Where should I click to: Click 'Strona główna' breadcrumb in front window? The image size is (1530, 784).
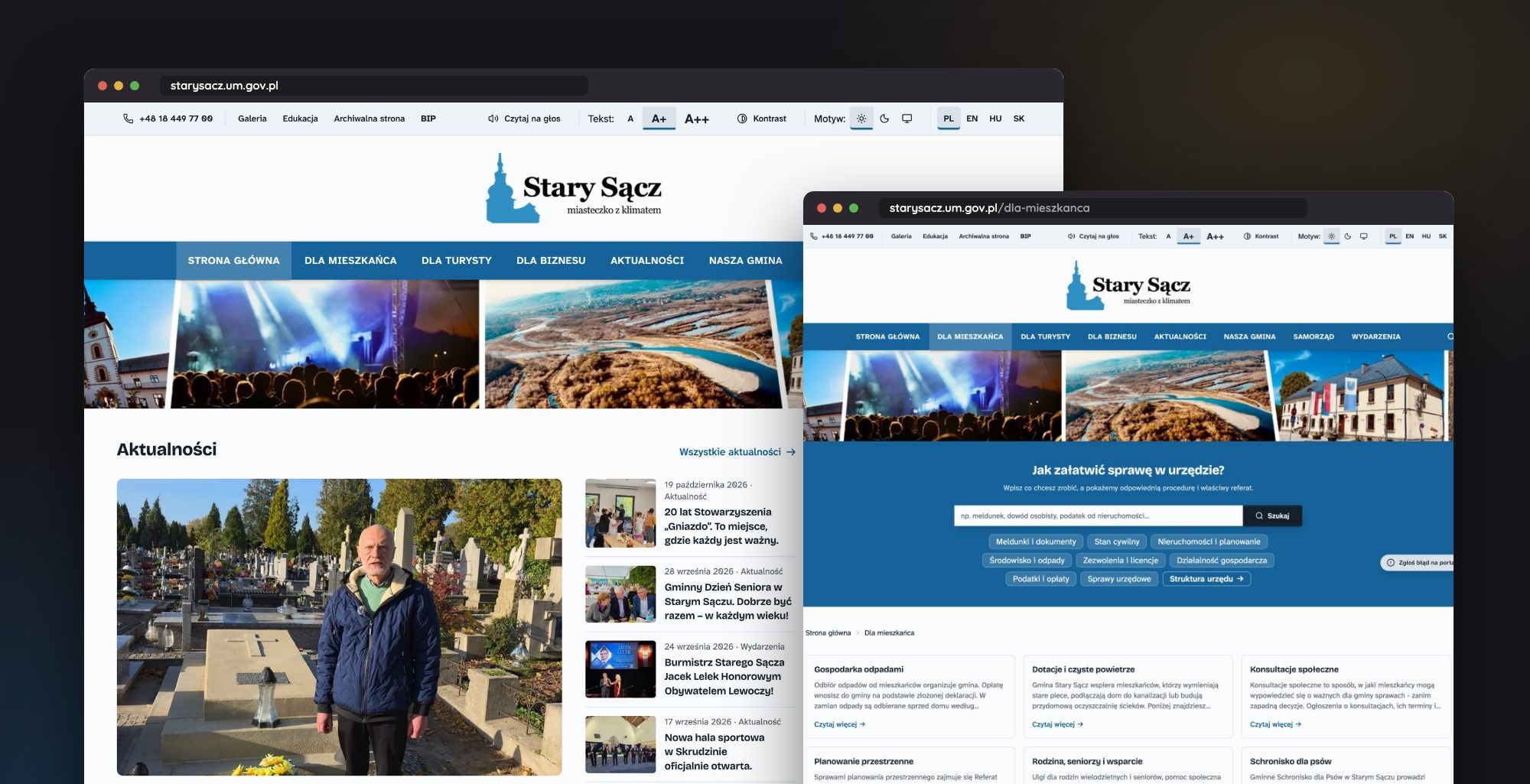coord(828,633)
